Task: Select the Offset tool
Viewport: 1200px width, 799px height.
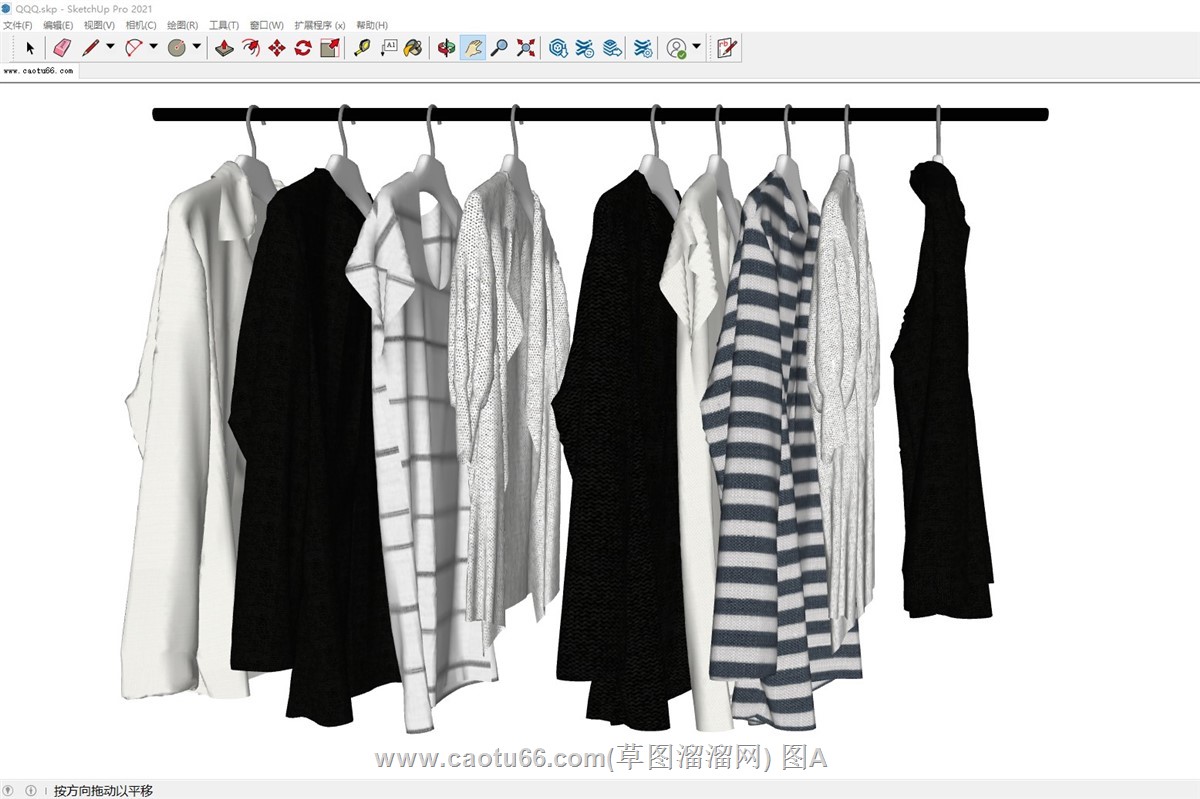Action: (x=251, y=47)
